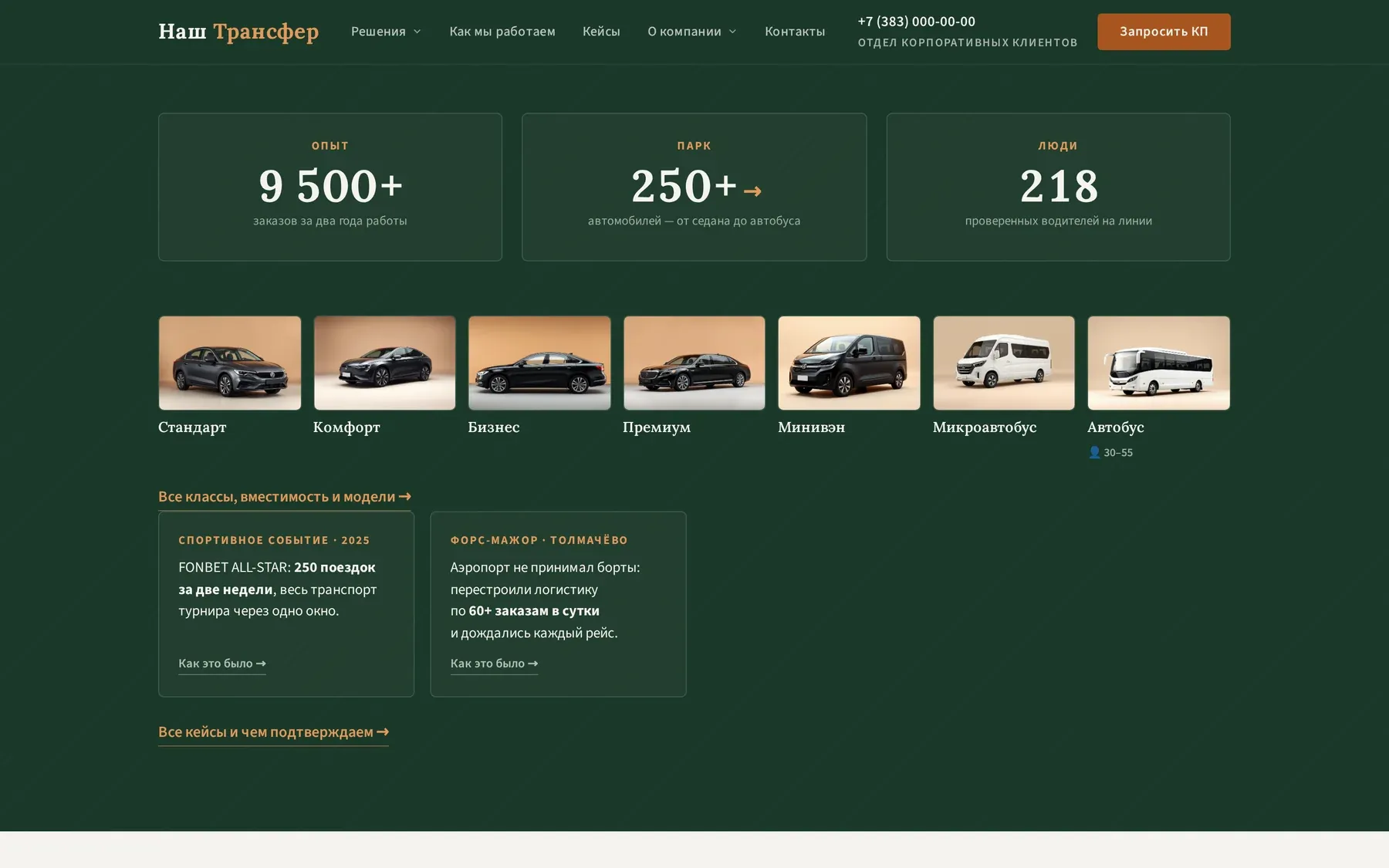Click the Комфорт class label
The height and width of the screenshot is (868, 1389).
coord(346,427)
